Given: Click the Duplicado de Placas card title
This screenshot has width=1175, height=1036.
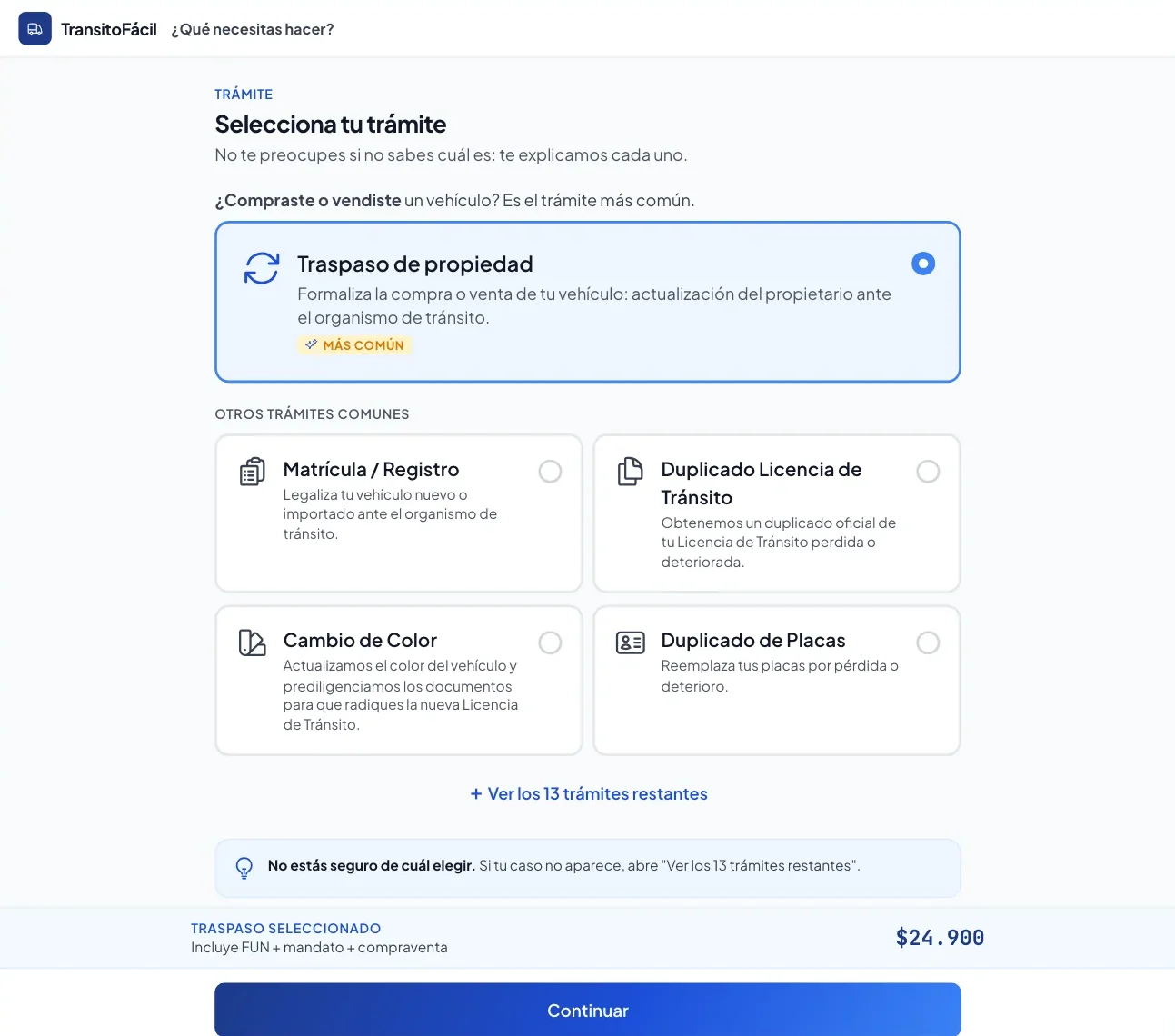Looking at the screenshot, I should point(753,641).
